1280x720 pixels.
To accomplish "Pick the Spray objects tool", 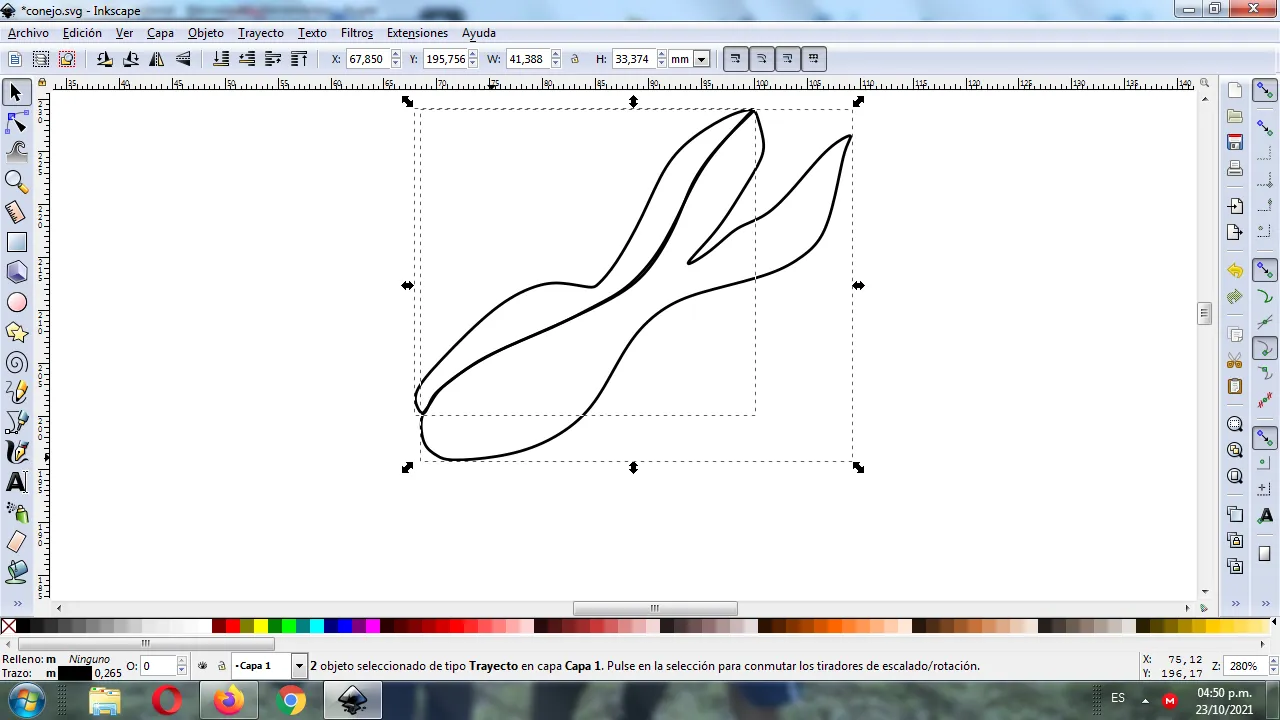I will pyautogui.click(x=16, y=512).
